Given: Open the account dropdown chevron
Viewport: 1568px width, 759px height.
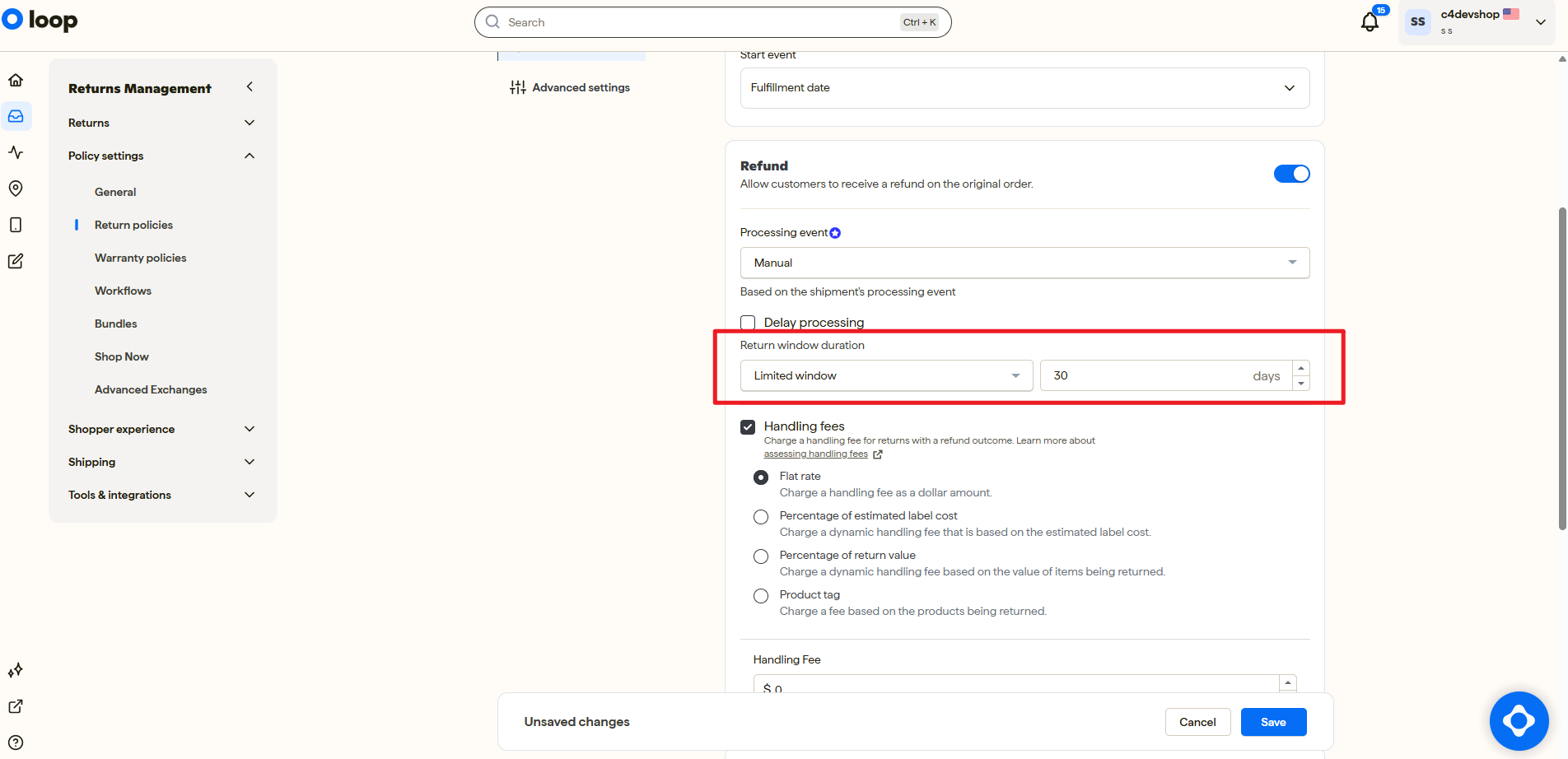Looking at the screenshot, I should (x=1541, y=22).
